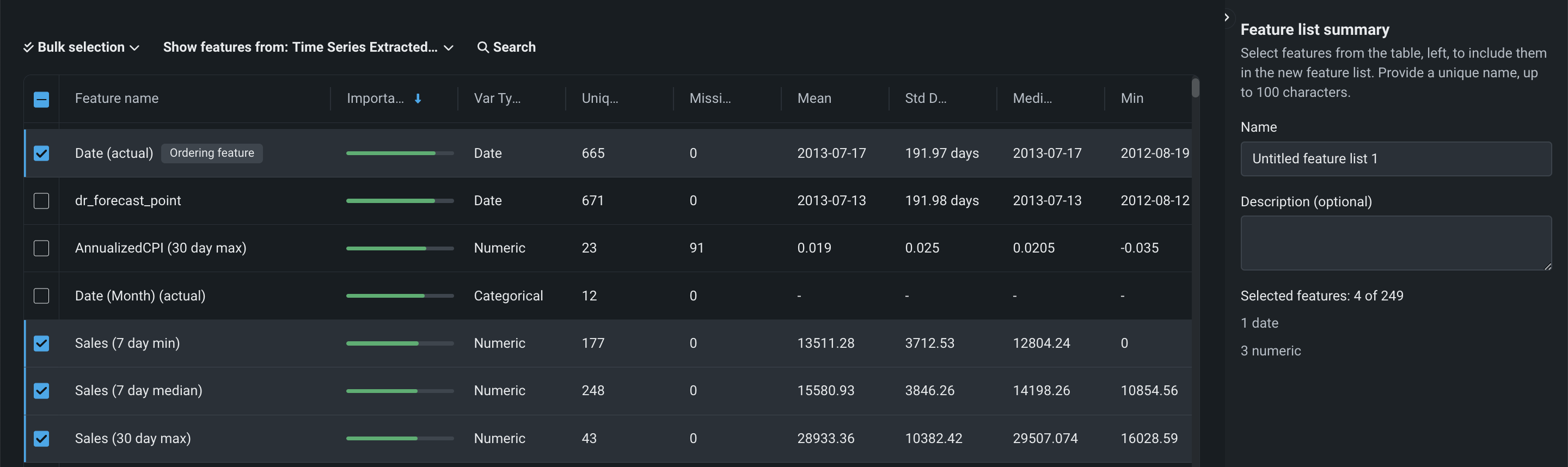Collapse the Feature list summary panel
This screenshot has height=467, width=1568.
[x=1226, y=17]
